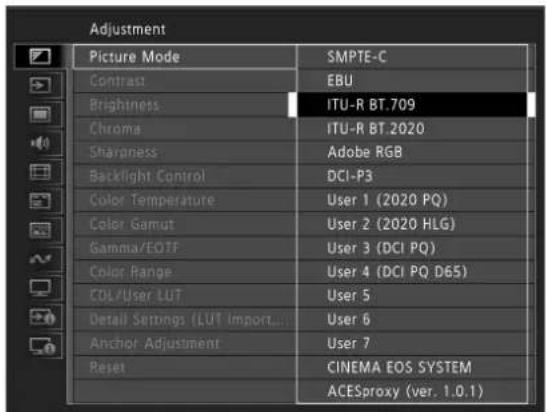Choose Adobe RGB picture mode
The image size is (546, 412).
coord(413,152)
